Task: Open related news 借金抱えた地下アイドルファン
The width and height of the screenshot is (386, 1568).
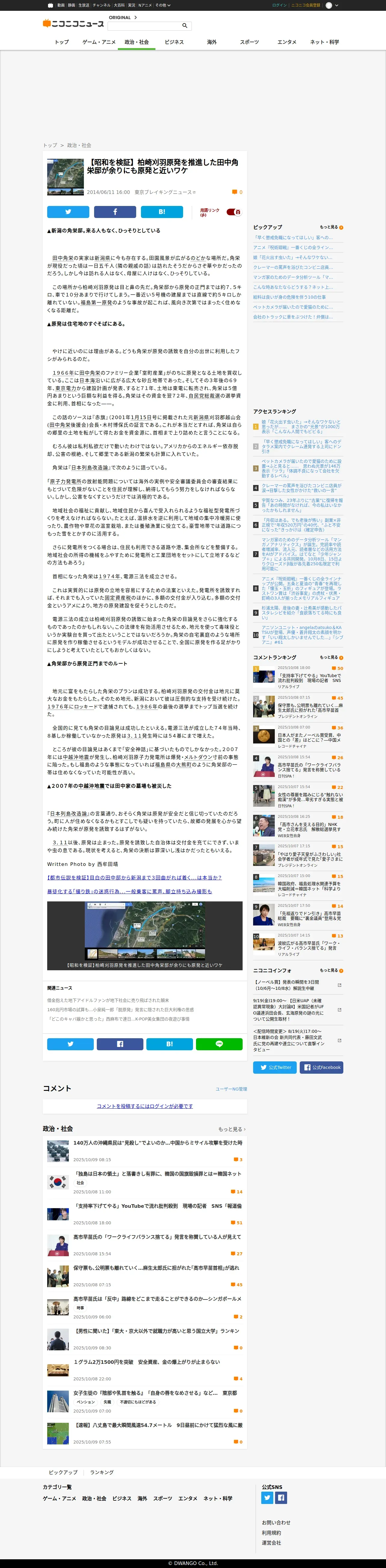Action: pos(108,1000)
